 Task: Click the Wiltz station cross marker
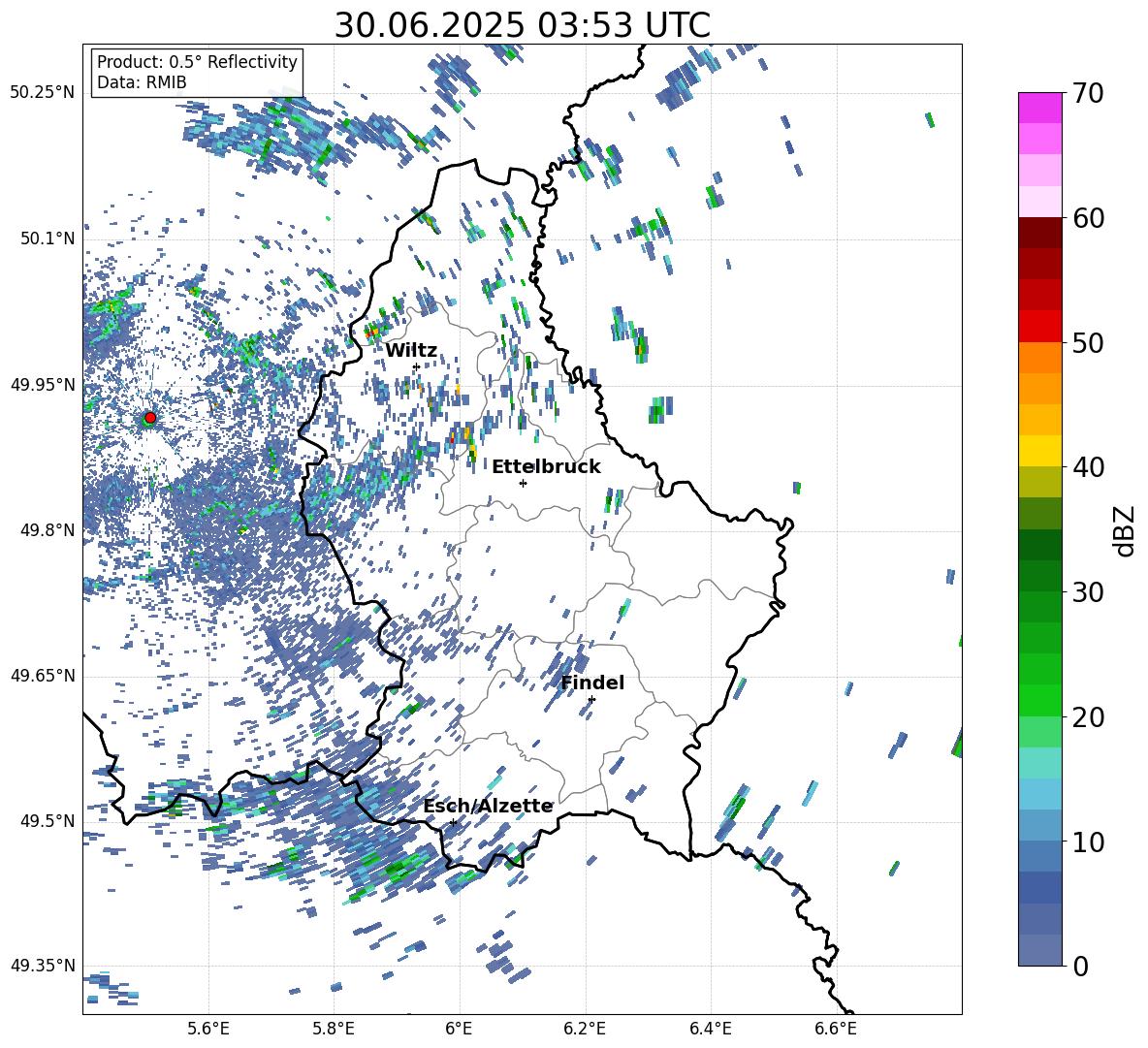click(416, 366)
